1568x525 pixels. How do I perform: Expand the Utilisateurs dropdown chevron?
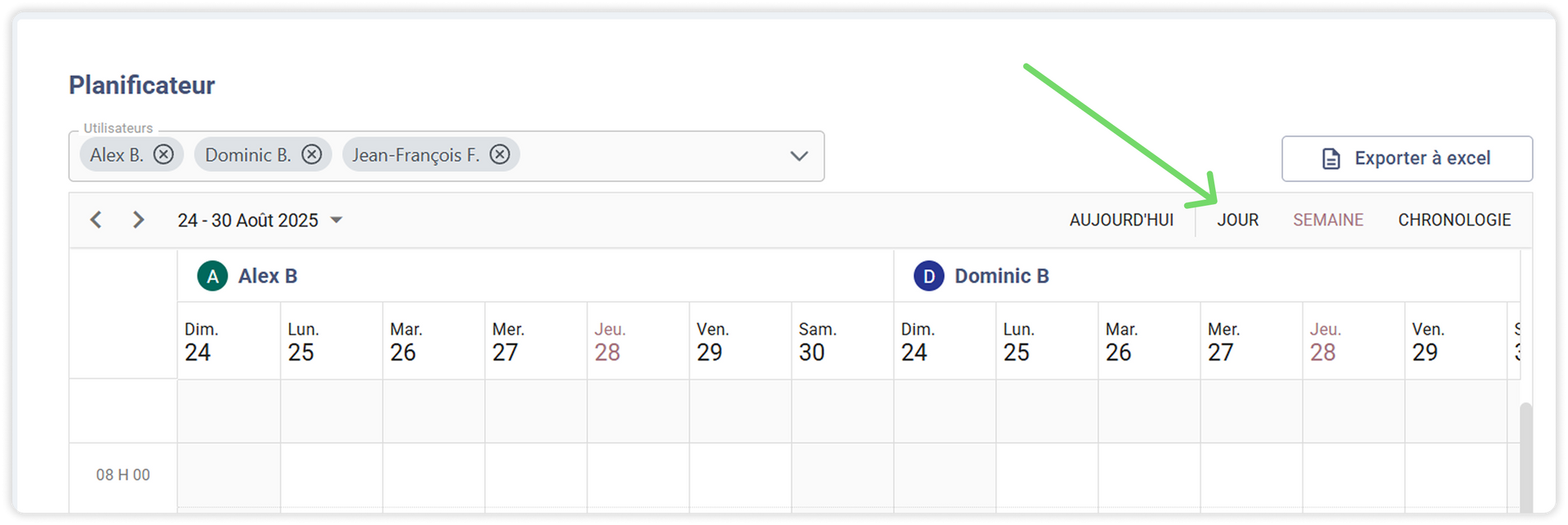[799, 156]
